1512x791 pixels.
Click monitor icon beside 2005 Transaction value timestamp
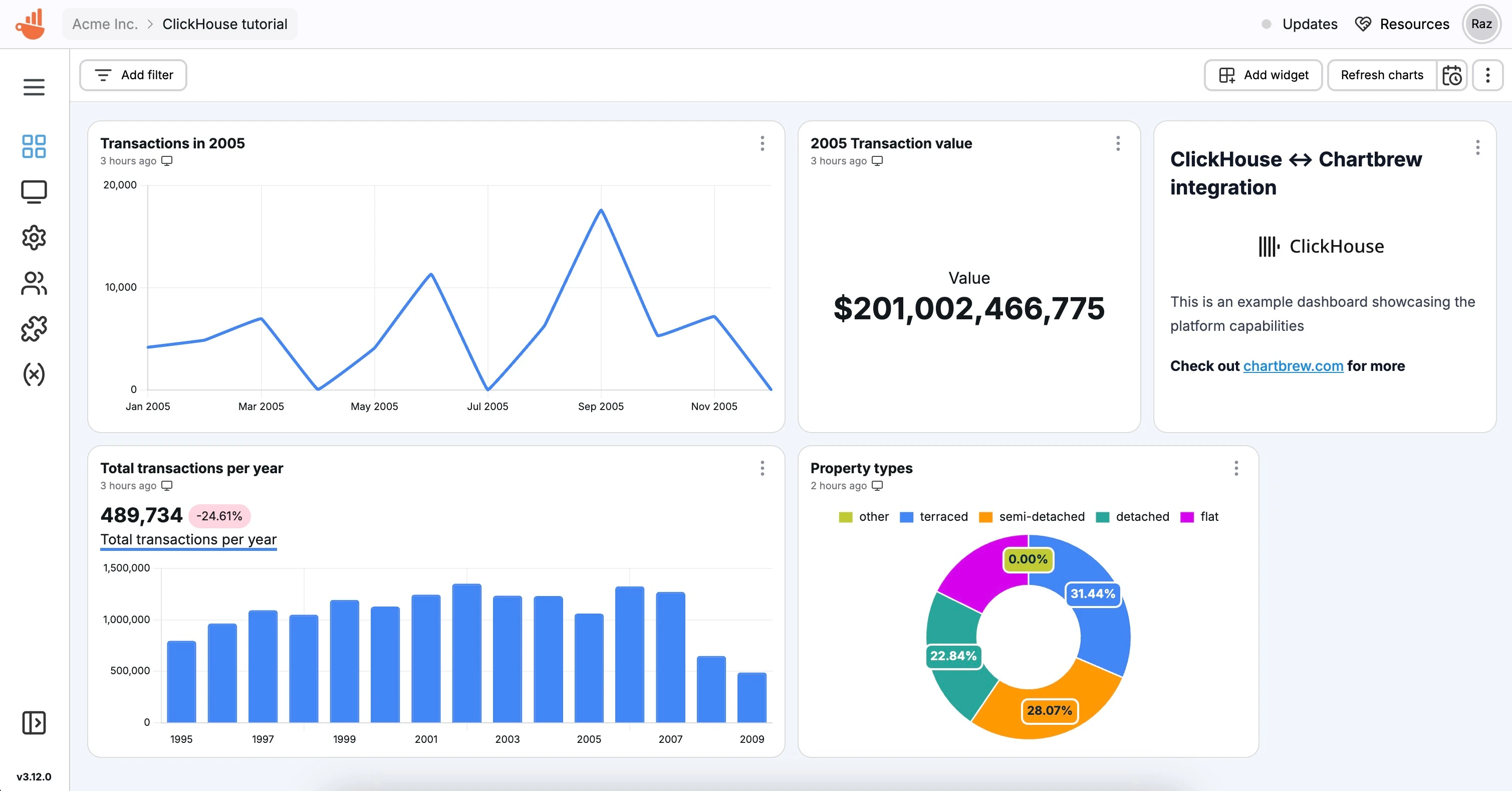coord(877,161)
